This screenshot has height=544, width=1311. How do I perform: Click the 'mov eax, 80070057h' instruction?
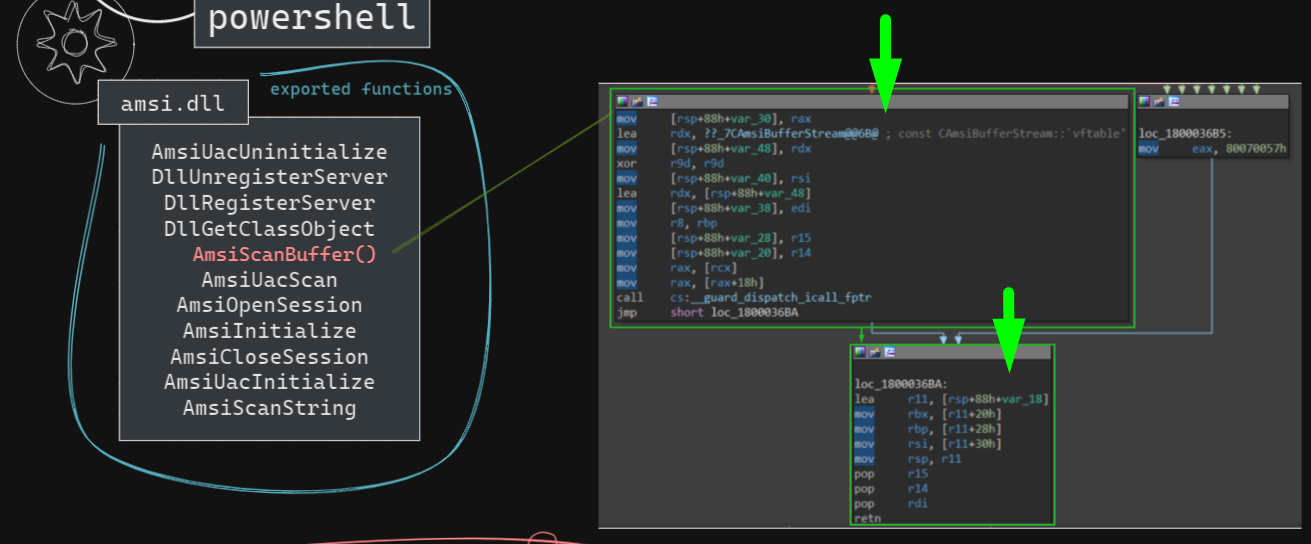coord(1213,149)
